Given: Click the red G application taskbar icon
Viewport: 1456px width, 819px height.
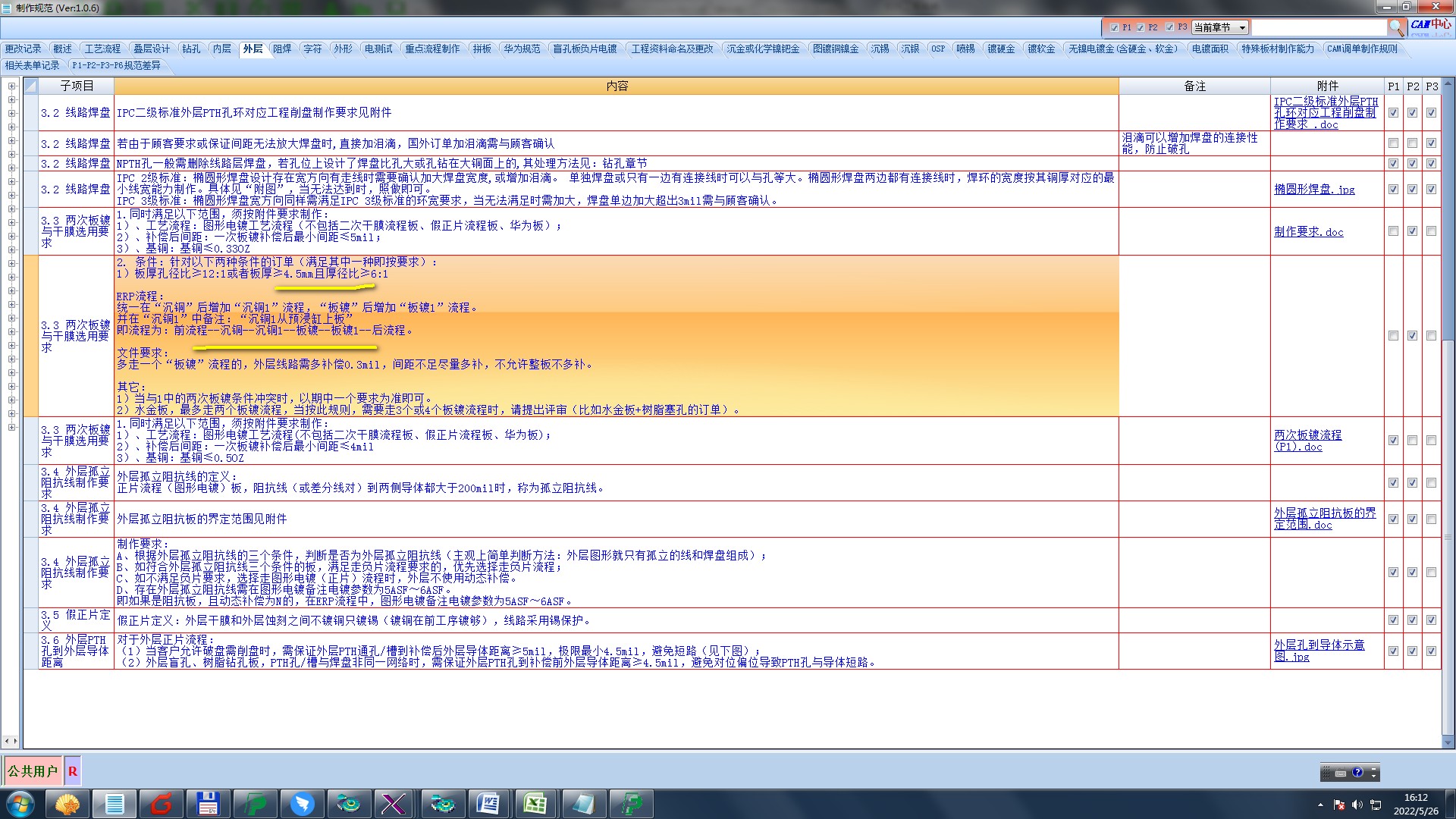Looking at the screenshot, I should (162, 804).
